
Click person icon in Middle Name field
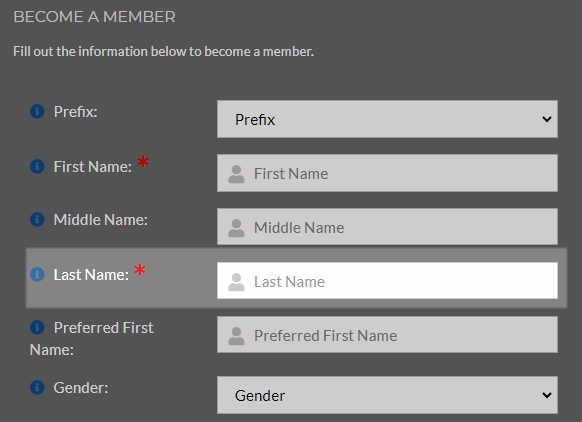pyautogui.click(x=236, y=228)
